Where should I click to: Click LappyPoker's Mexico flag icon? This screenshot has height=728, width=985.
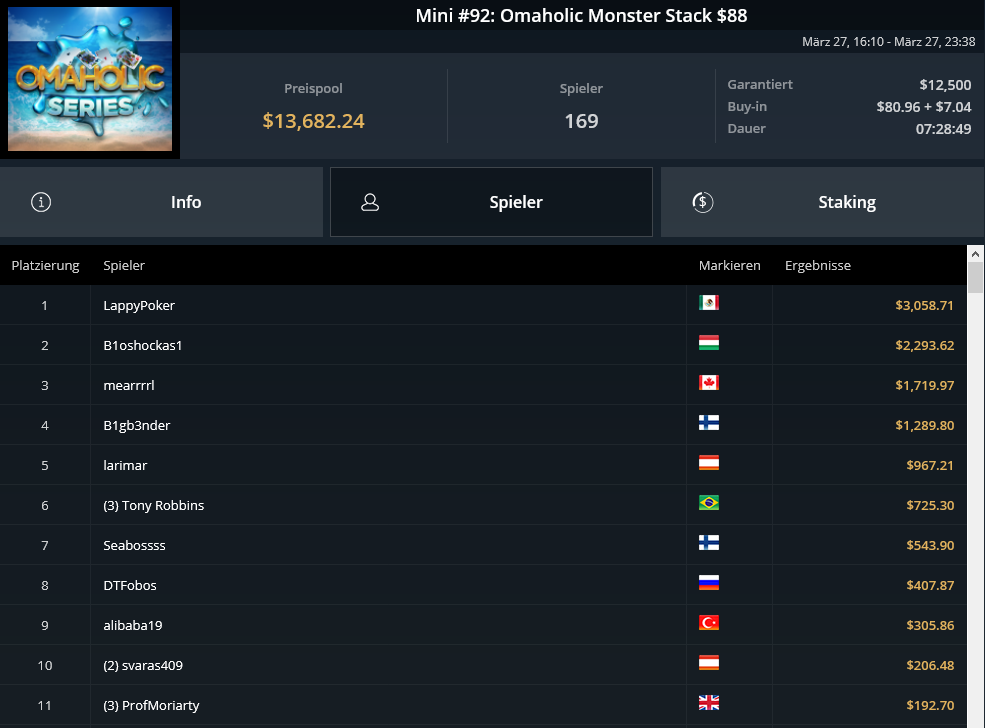tap(709, 303)
